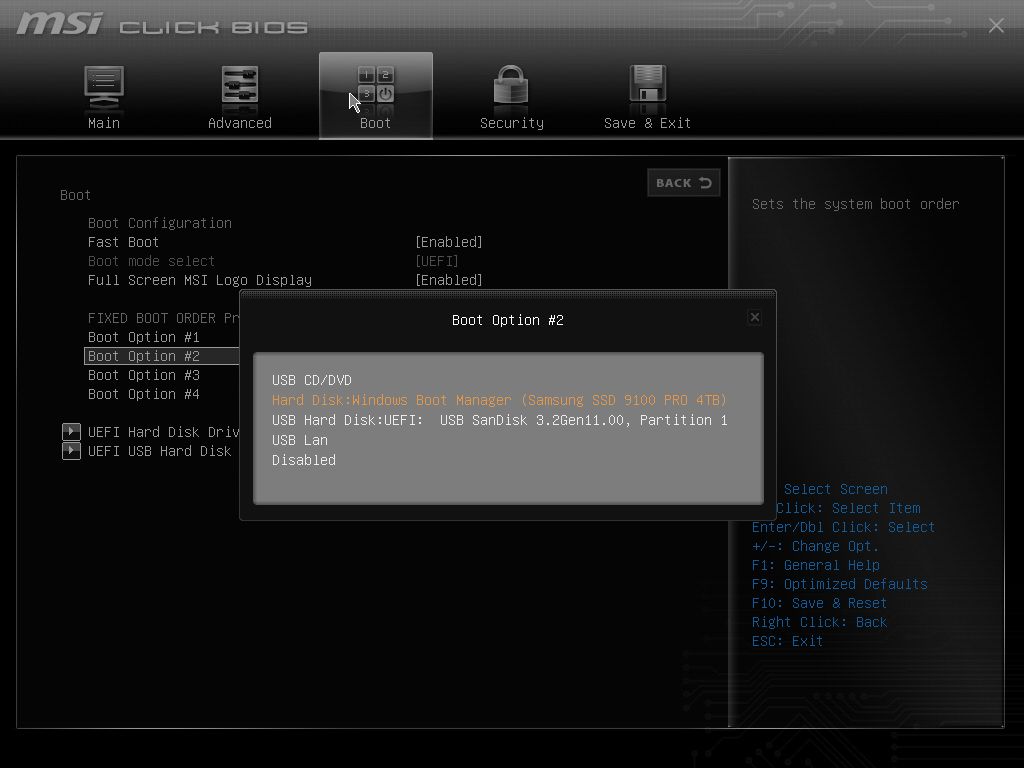
Task: Click the F1: General Help hint
Action: tap(816, 565)
